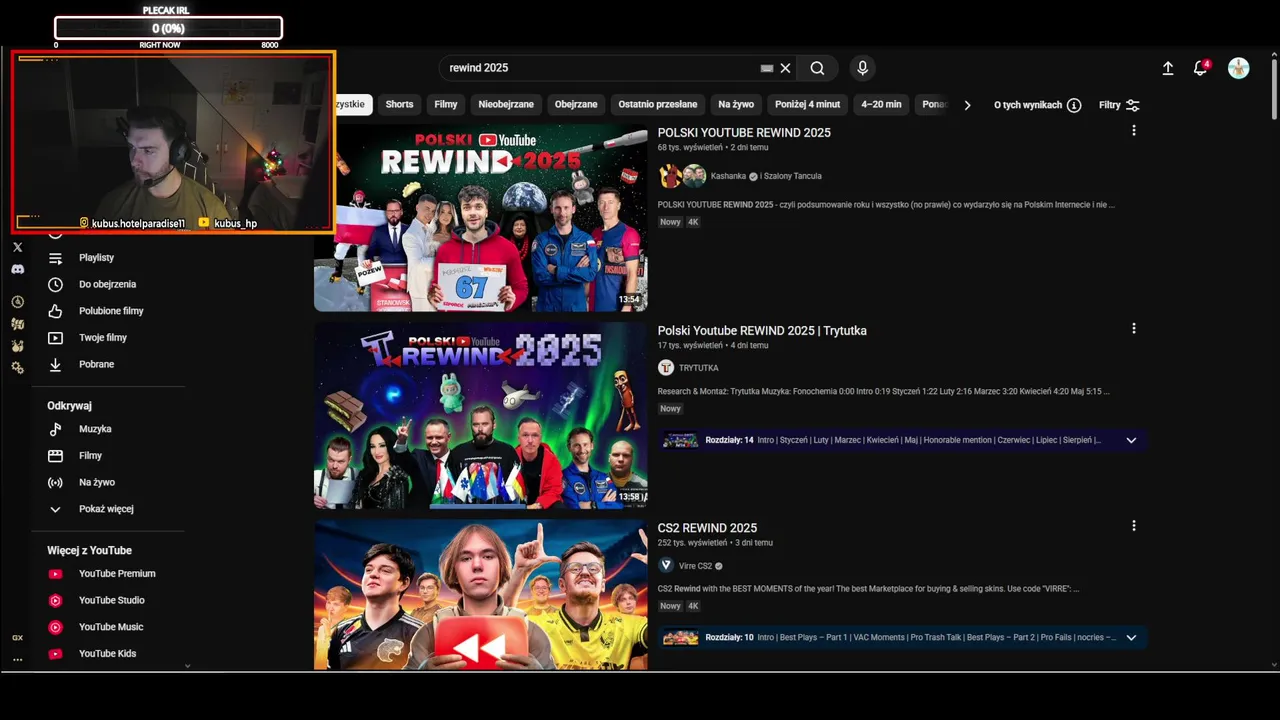Click the PLECAK IRL progress bar
Image resolution: width=1280 pixels, height=720 pixels.
click(168, 28)
